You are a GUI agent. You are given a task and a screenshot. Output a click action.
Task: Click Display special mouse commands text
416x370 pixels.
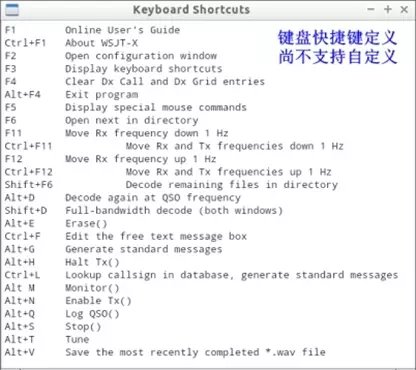[x=156, y=107]
